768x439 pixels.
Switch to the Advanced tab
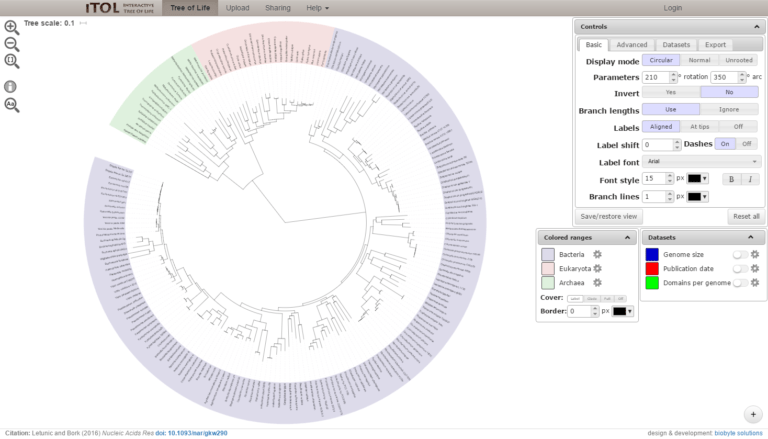631,45
